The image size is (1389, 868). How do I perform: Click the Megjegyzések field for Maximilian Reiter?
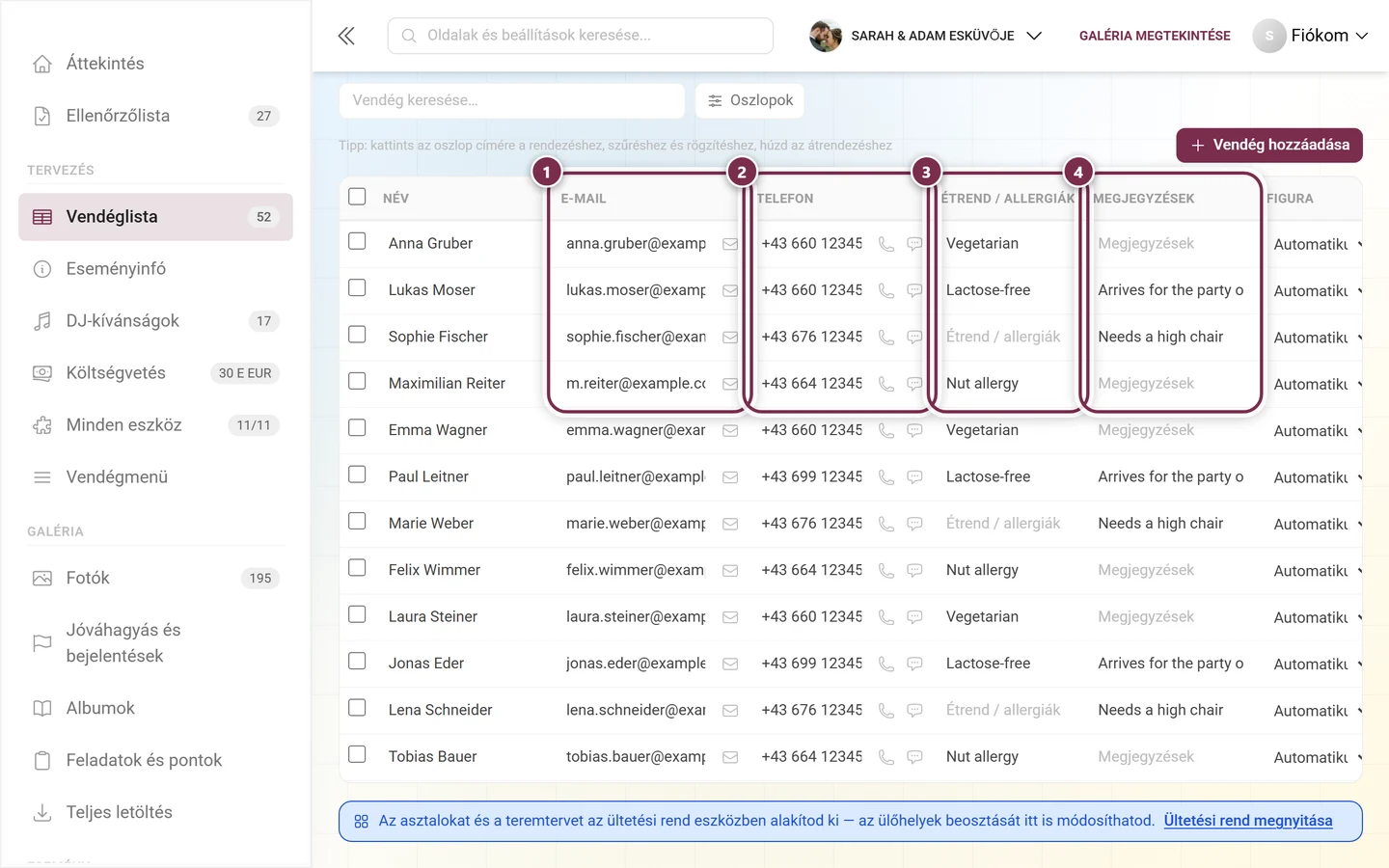(1172, 384)
